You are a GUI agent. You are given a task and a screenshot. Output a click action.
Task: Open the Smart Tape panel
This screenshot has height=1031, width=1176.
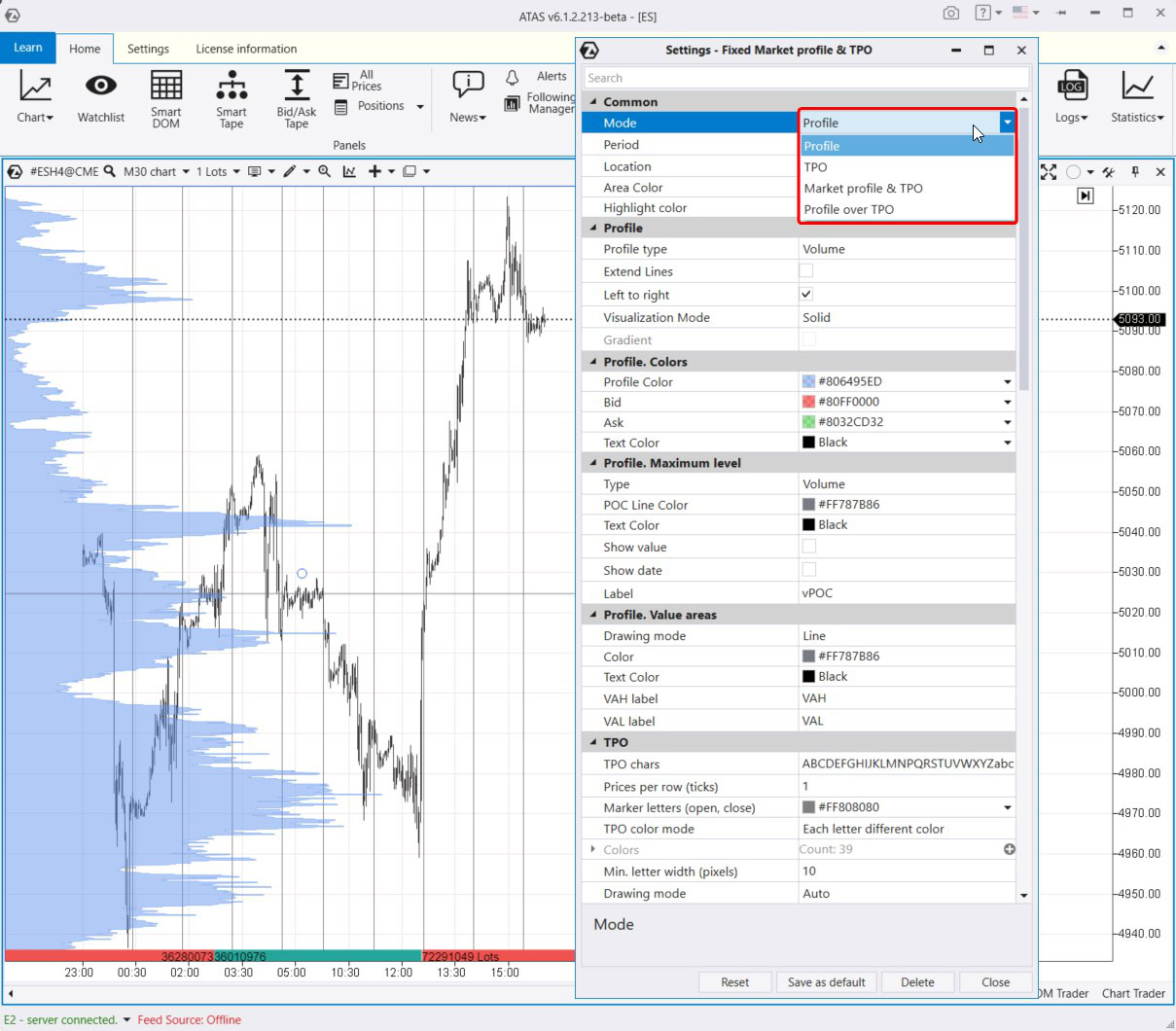click(x=231, y=97)
